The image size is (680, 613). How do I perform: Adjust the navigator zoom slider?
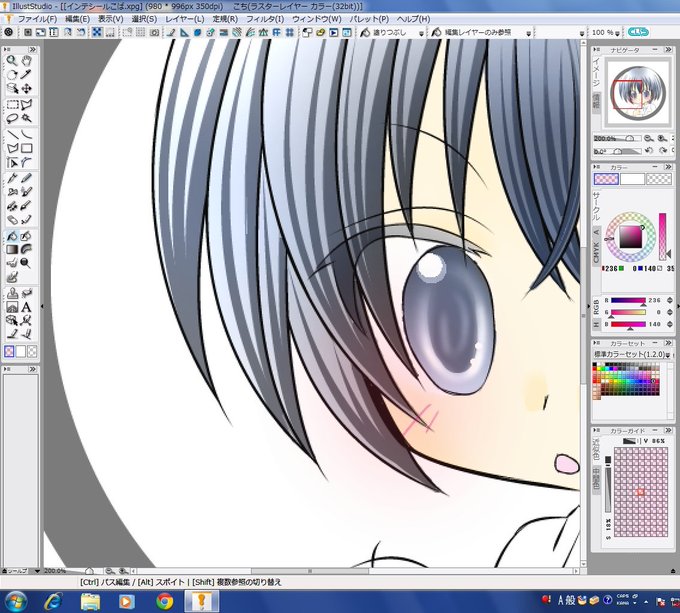(618, 138)
